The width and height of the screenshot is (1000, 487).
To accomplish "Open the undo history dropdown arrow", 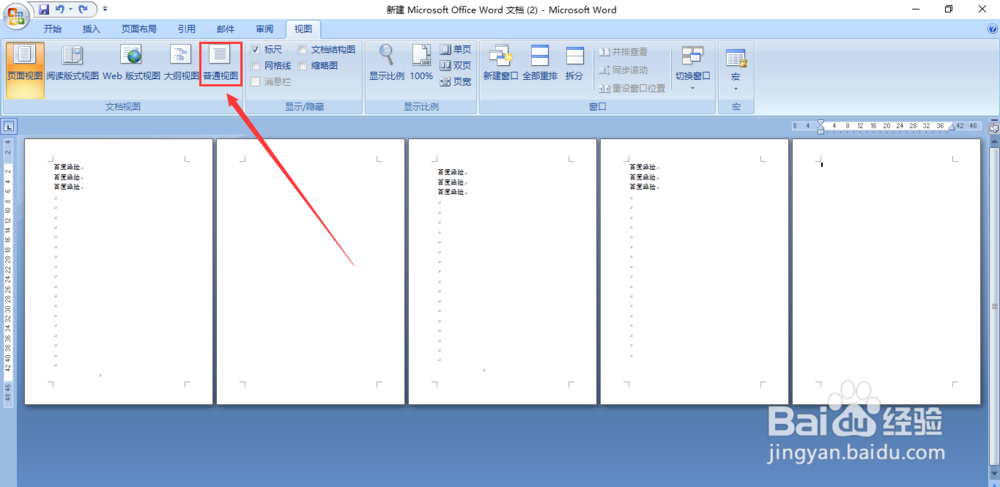I will (x=70, y=10).
